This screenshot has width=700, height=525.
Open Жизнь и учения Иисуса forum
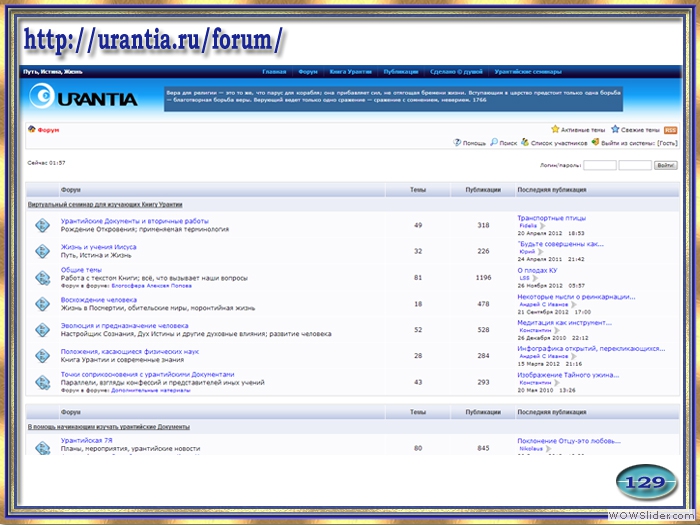(x=99, y=247)
